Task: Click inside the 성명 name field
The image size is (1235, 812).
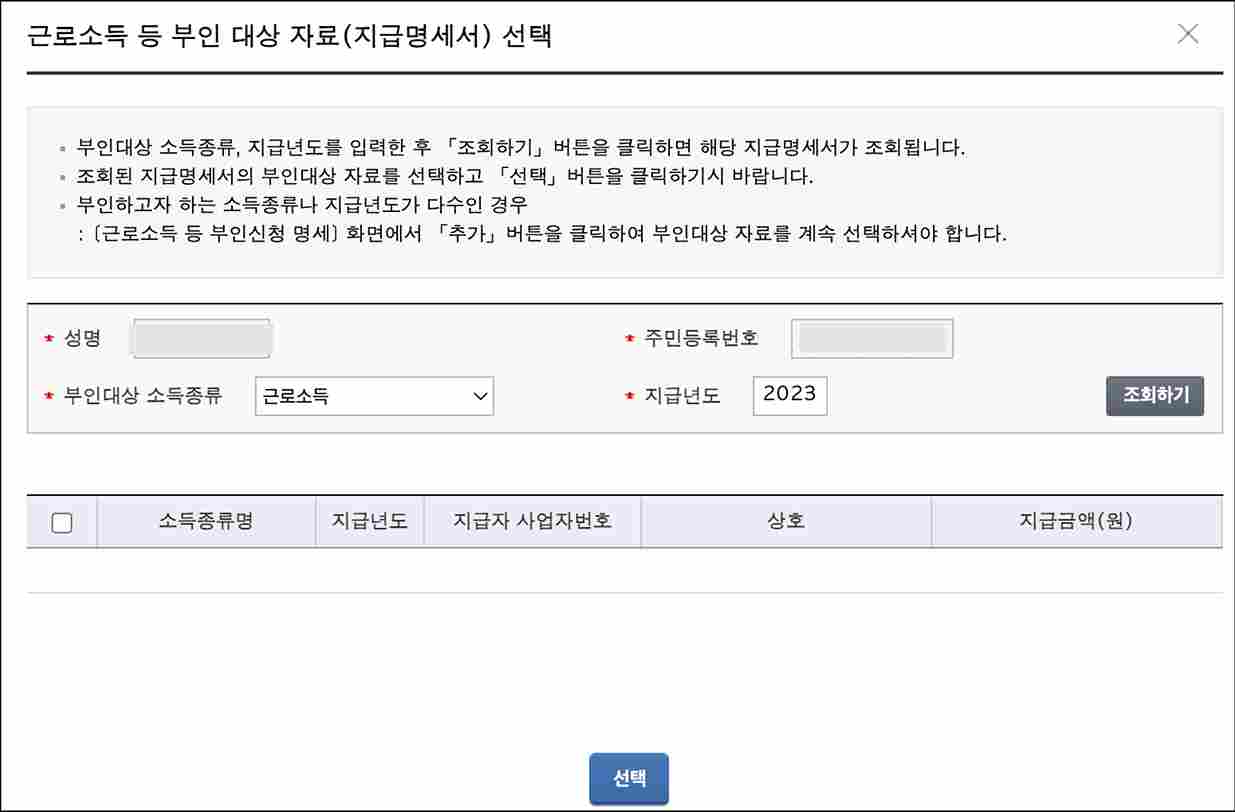Action: (x=200, y=338)
